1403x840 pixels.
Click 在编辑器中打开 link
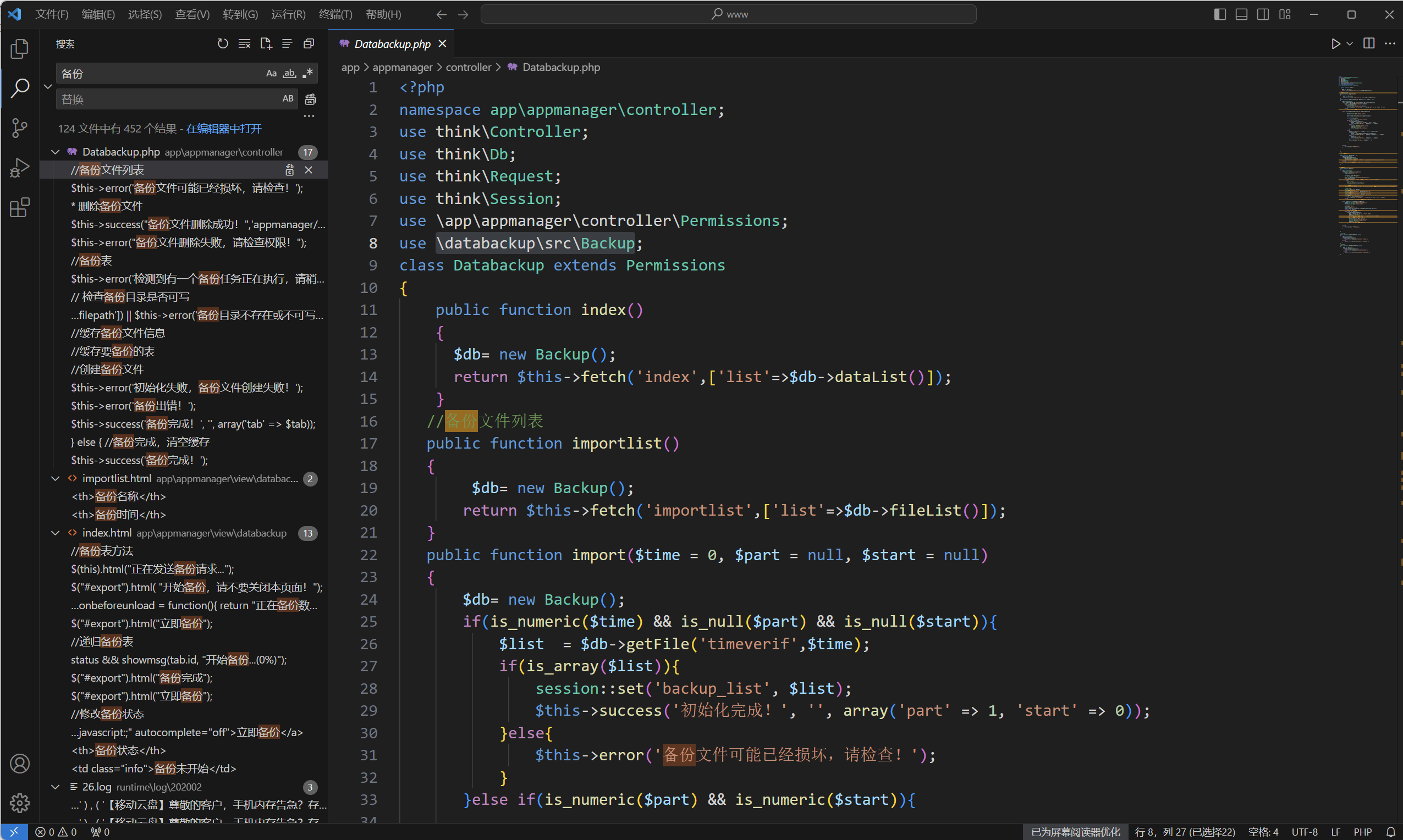(224, 129)
